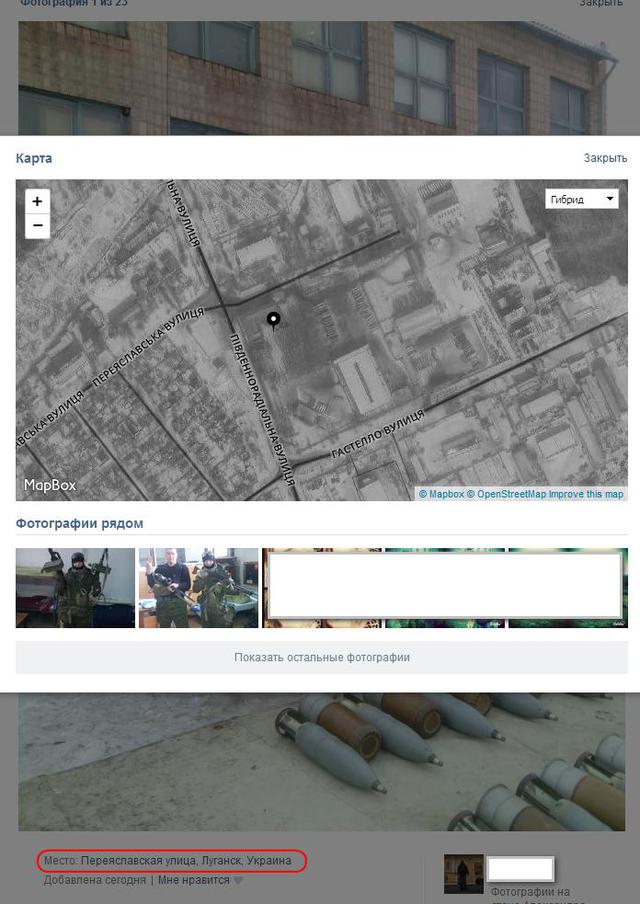Click the black location pin on map
The height and width of the screenshot is (904, 640).
[273, 320]
